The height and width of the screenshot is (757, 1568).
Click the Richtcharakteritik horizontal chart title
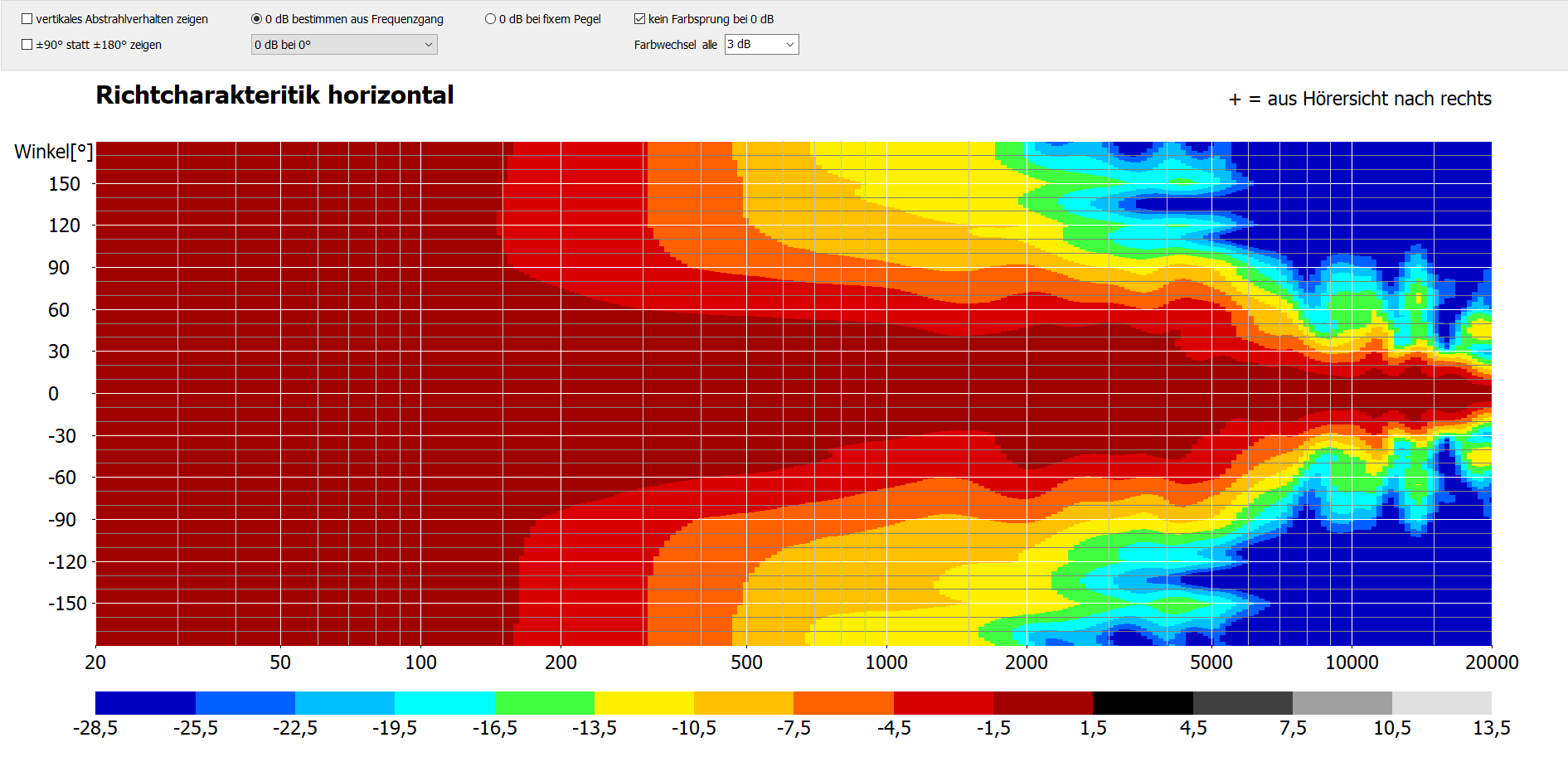(x=274, y=95)
